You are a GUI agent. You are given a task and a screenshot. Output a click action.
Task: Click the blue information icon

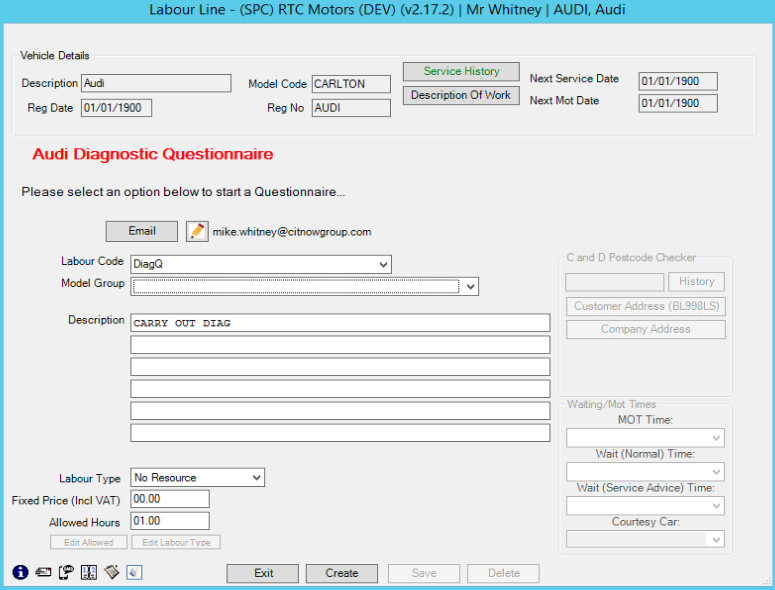(x=20, y=572)
